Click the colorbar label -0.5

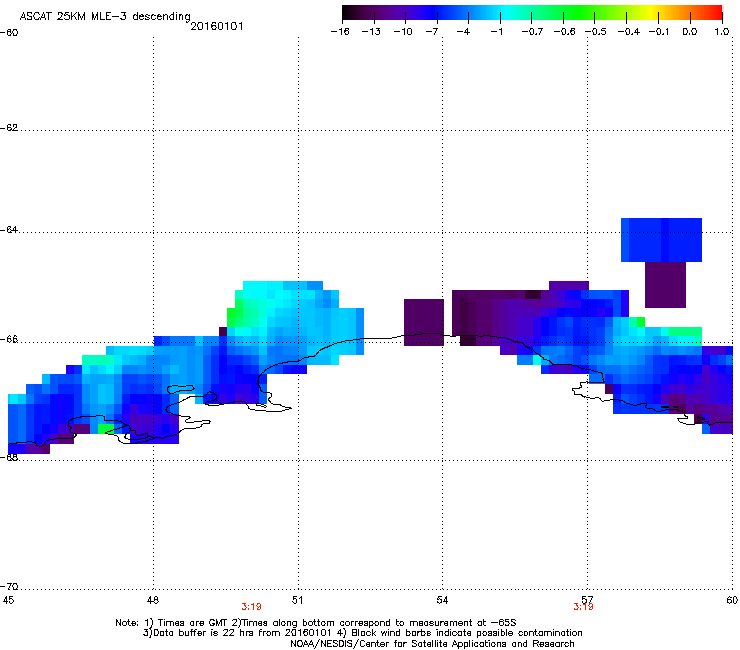tap(596, 32)
